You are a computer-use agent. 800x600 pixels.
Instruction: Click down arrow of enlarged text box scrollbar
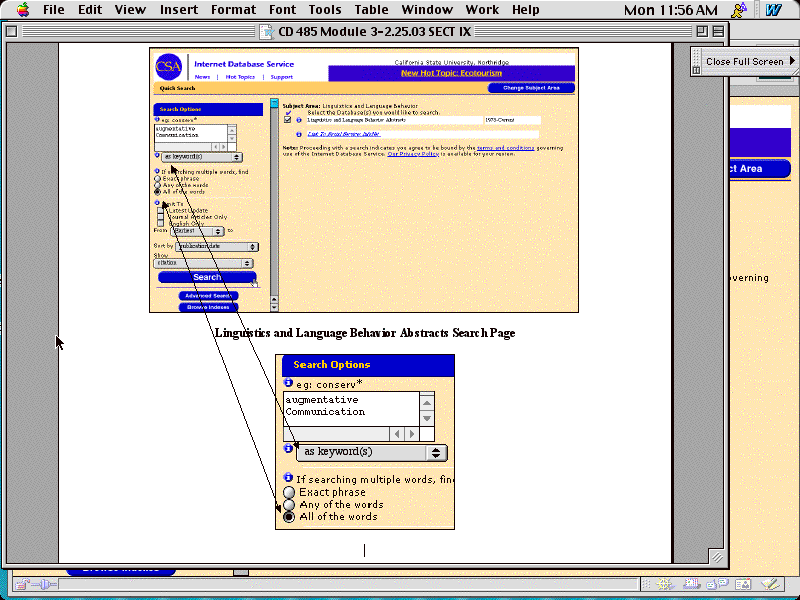coord(427,418)
